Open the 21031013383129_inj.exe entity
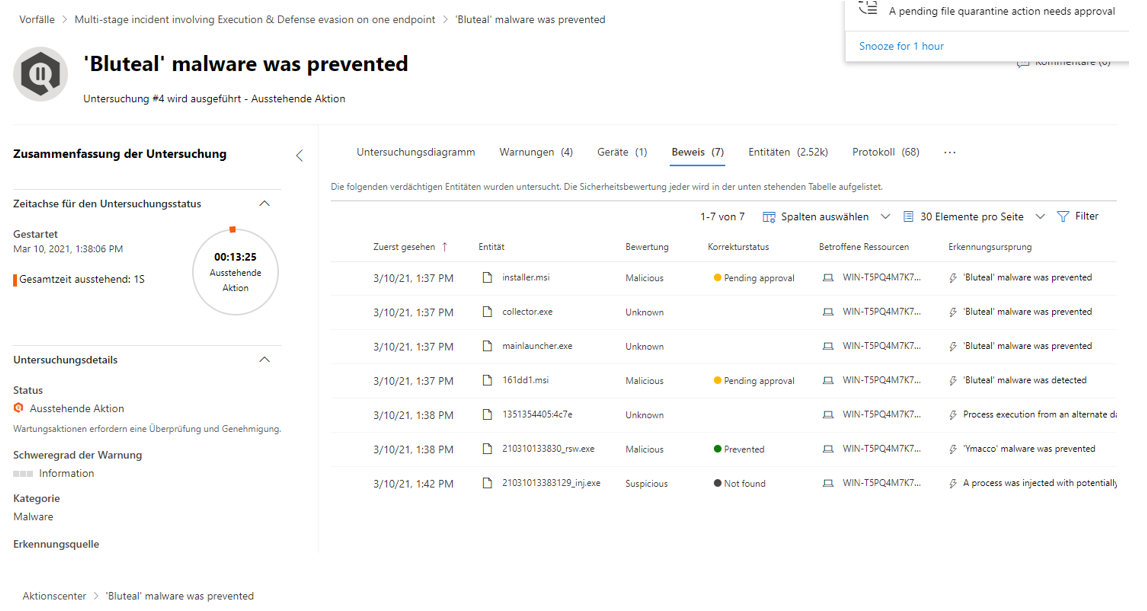The width and height of the screenshot is (1147, 611). pos(551,483)
